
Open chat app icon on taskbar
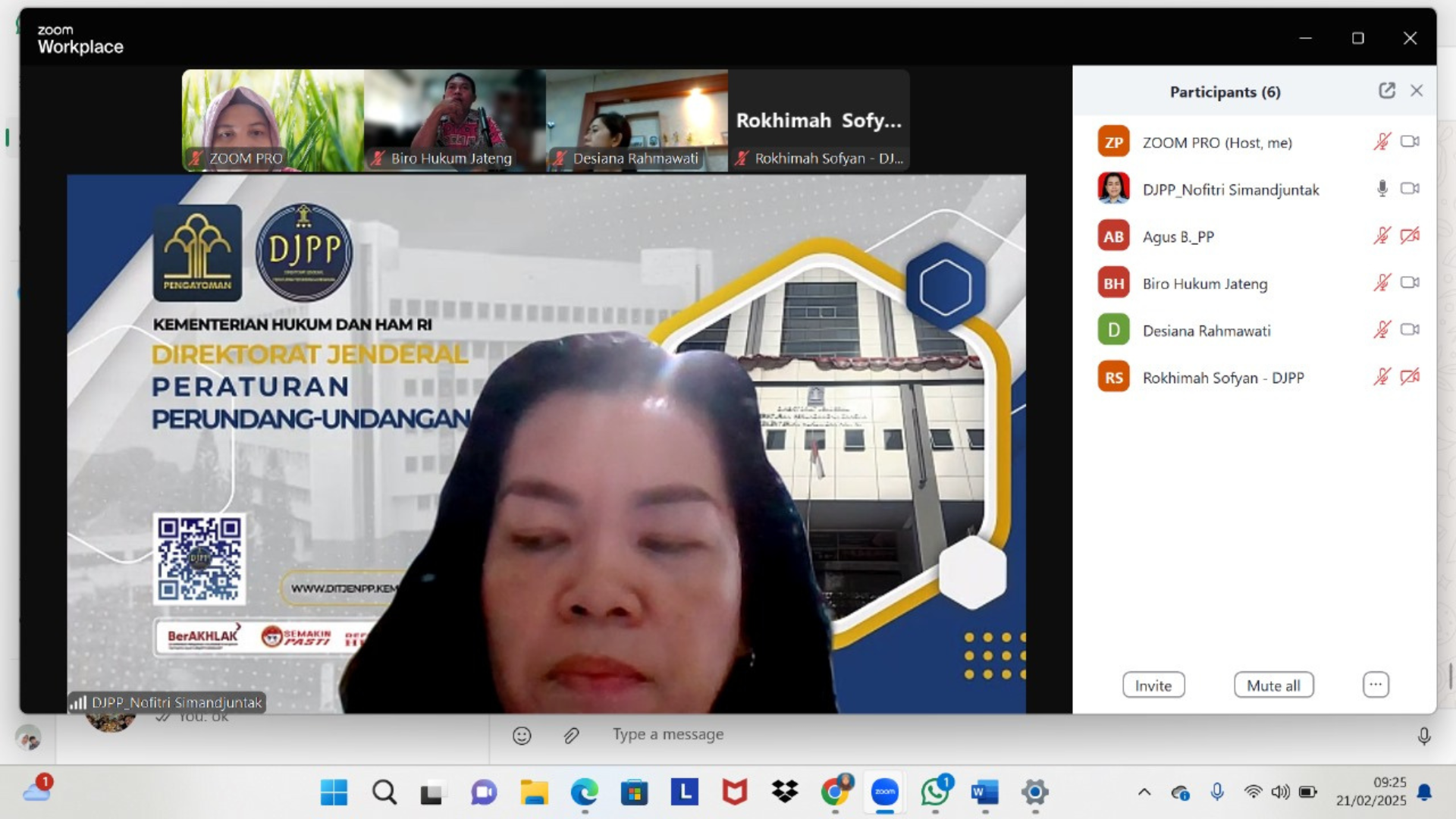(x=483, y=792)
